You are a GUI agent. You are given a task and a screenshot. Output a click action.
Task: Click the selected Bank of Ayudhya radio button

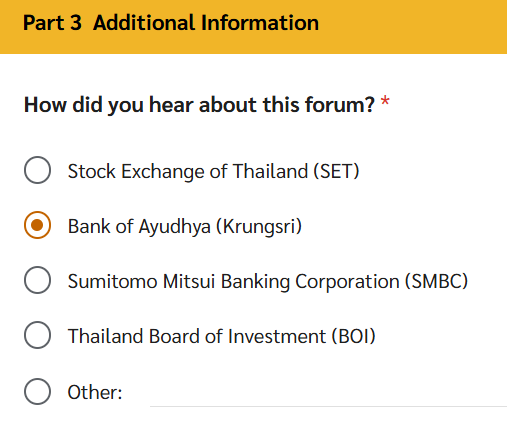pyautogui.click(x=37, y=225)
